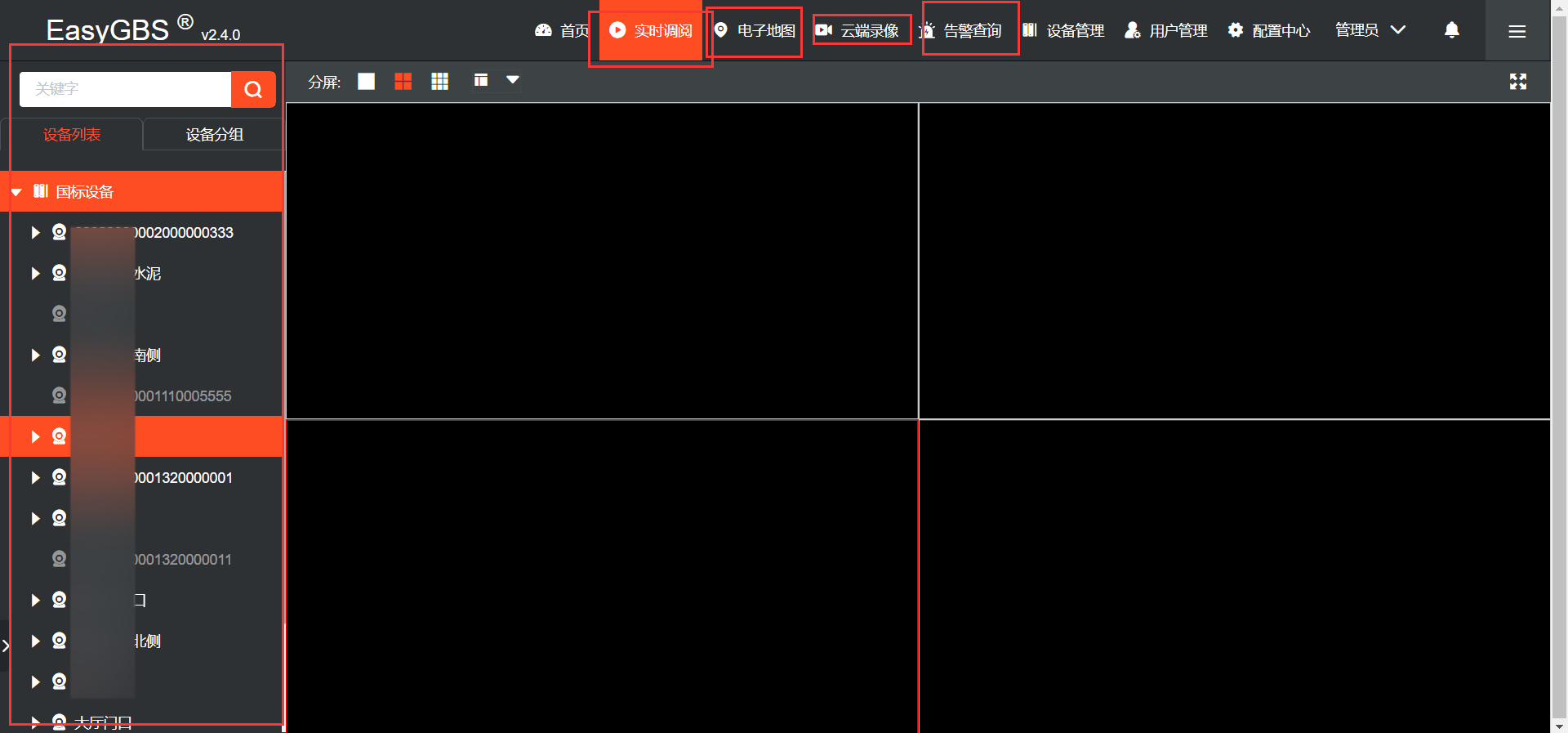Open the 首页 home menu item
Screen dimensions: 1568x733
tap(562, 30)
